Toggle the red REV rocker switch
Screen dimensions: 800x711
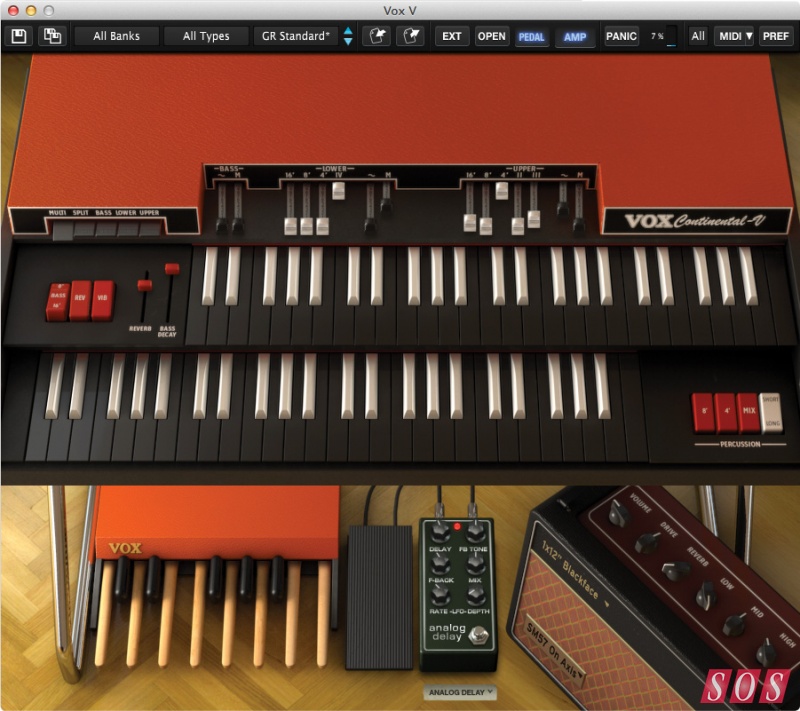coord(80,300)
